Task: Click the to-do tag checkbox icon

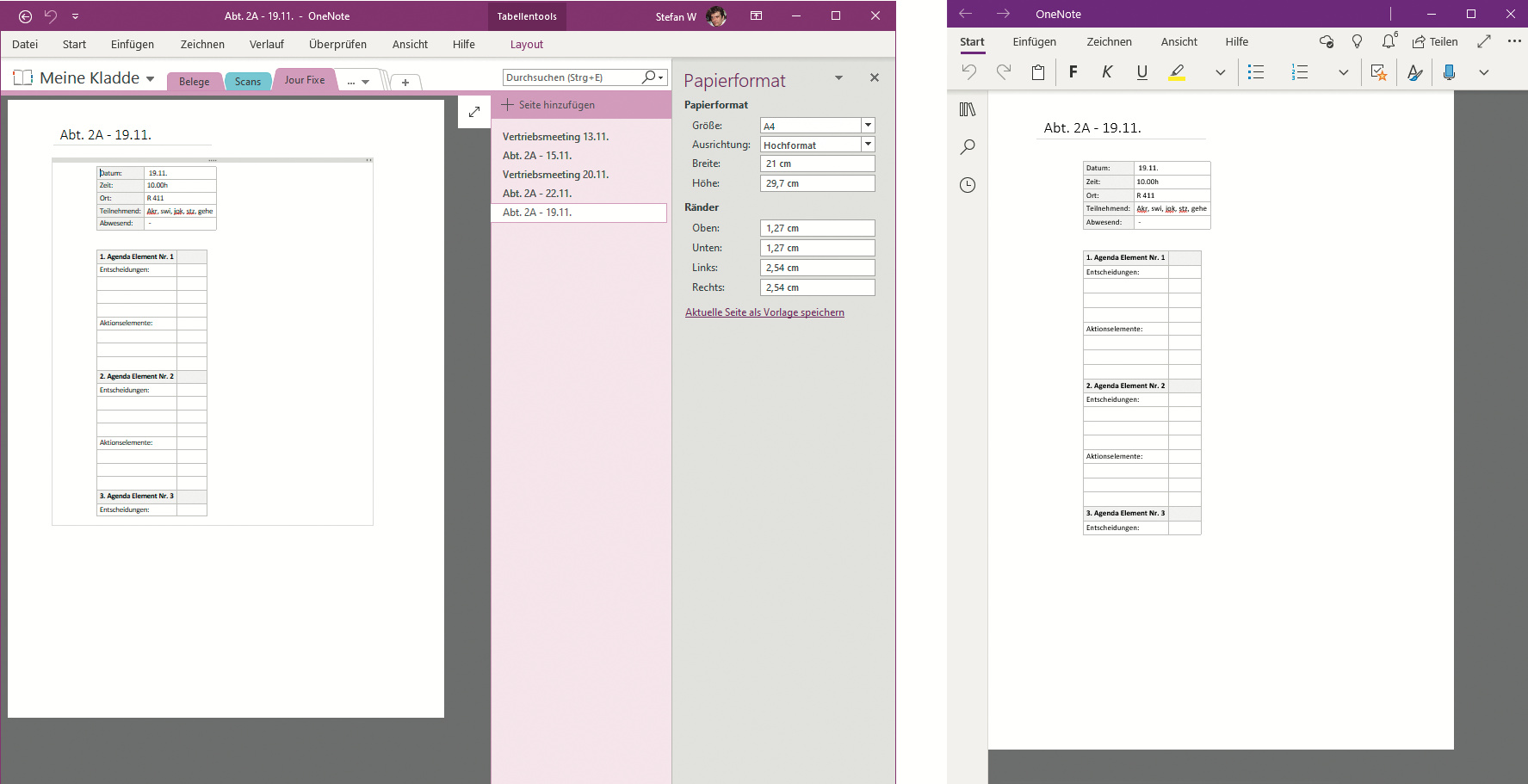Action: click(x=1378, y=72)
